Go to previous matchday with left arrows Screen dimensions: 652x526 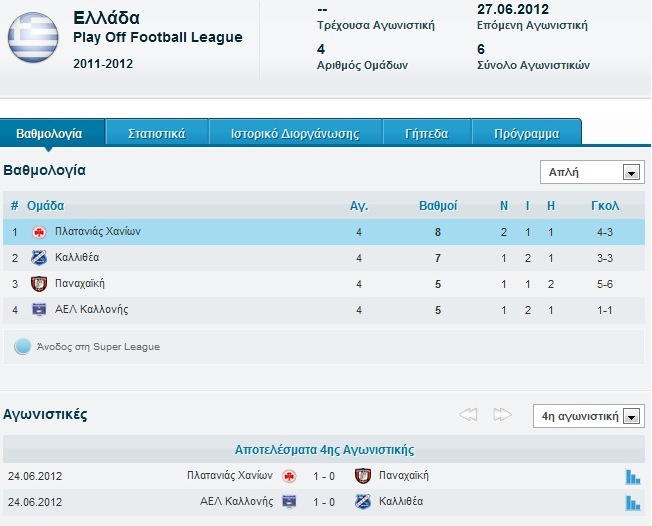pos(468,415)
